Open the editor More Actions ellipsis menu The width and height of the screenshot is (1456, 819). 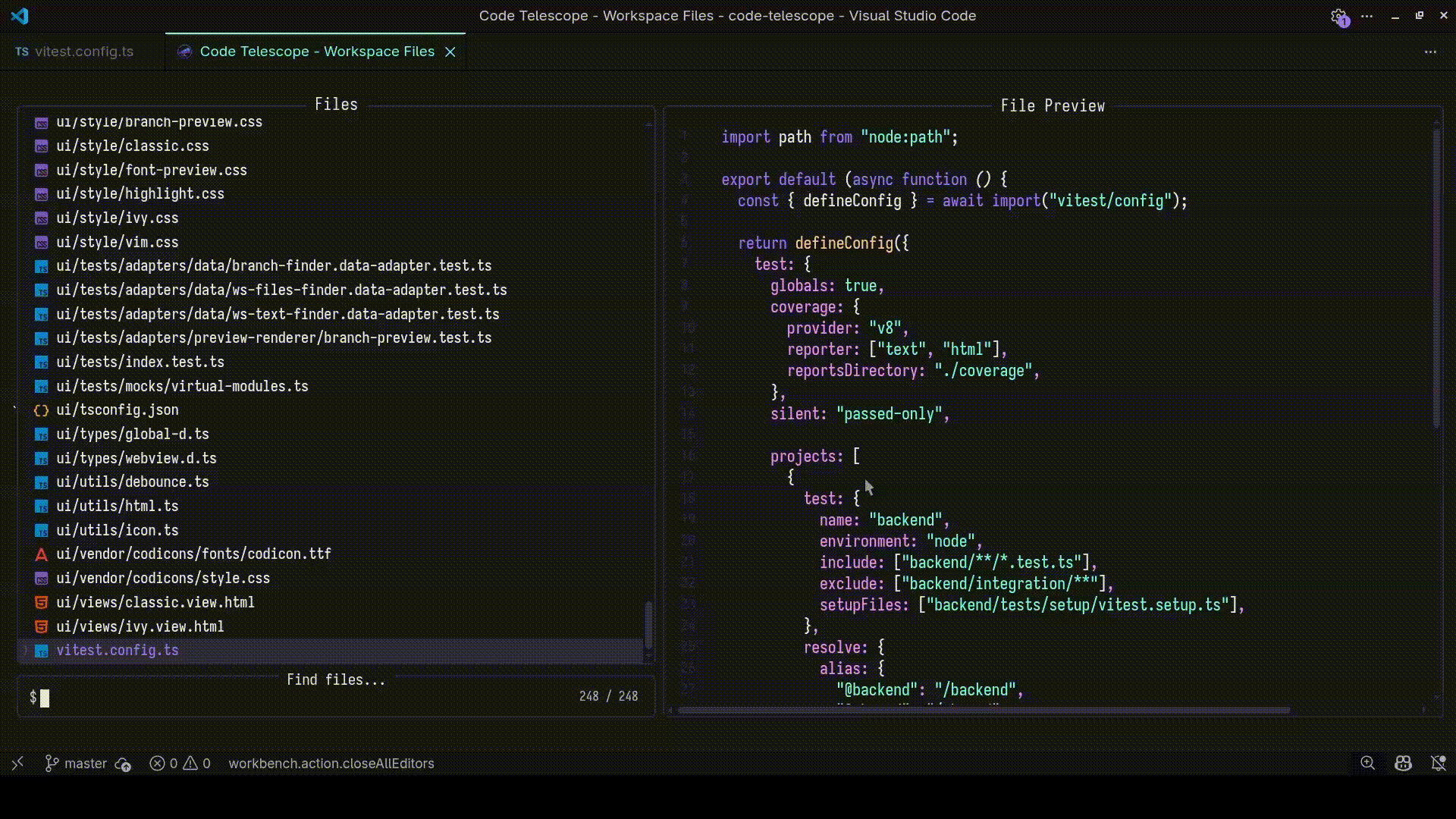1430,52
